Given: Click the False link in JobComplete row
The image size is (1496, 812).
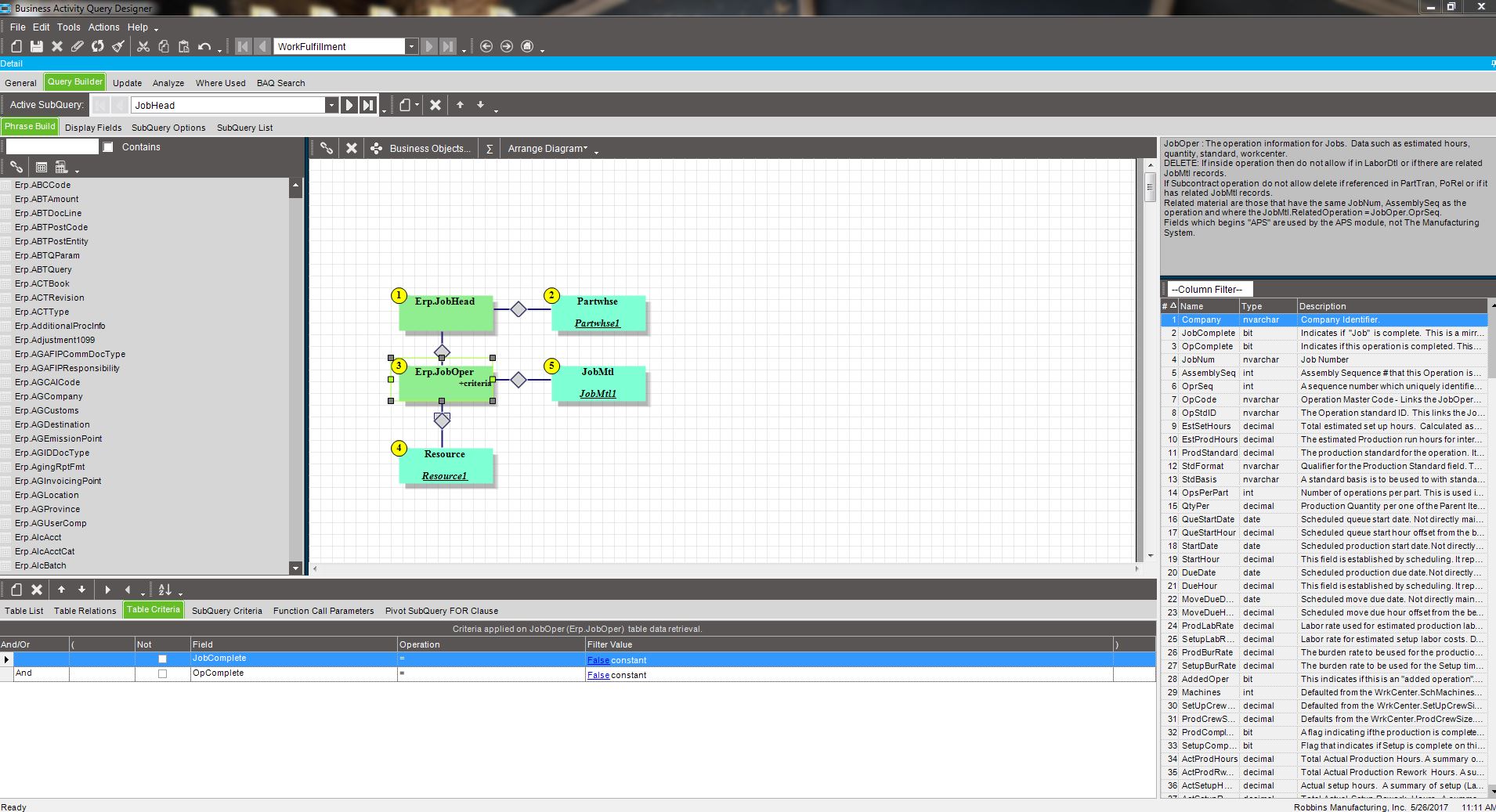Looking at the screenshot, I should tap(598, 660).
